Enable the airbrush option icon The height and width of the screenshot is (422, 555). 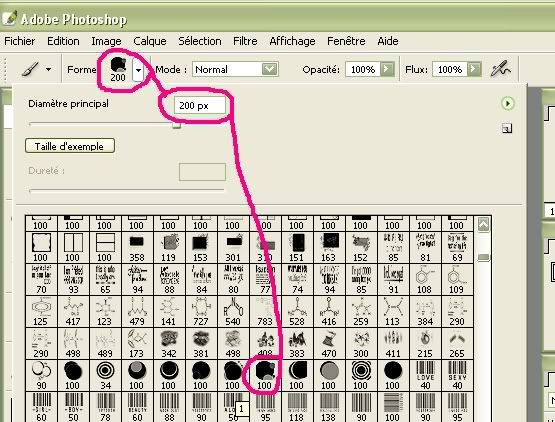tap(500, 69)
